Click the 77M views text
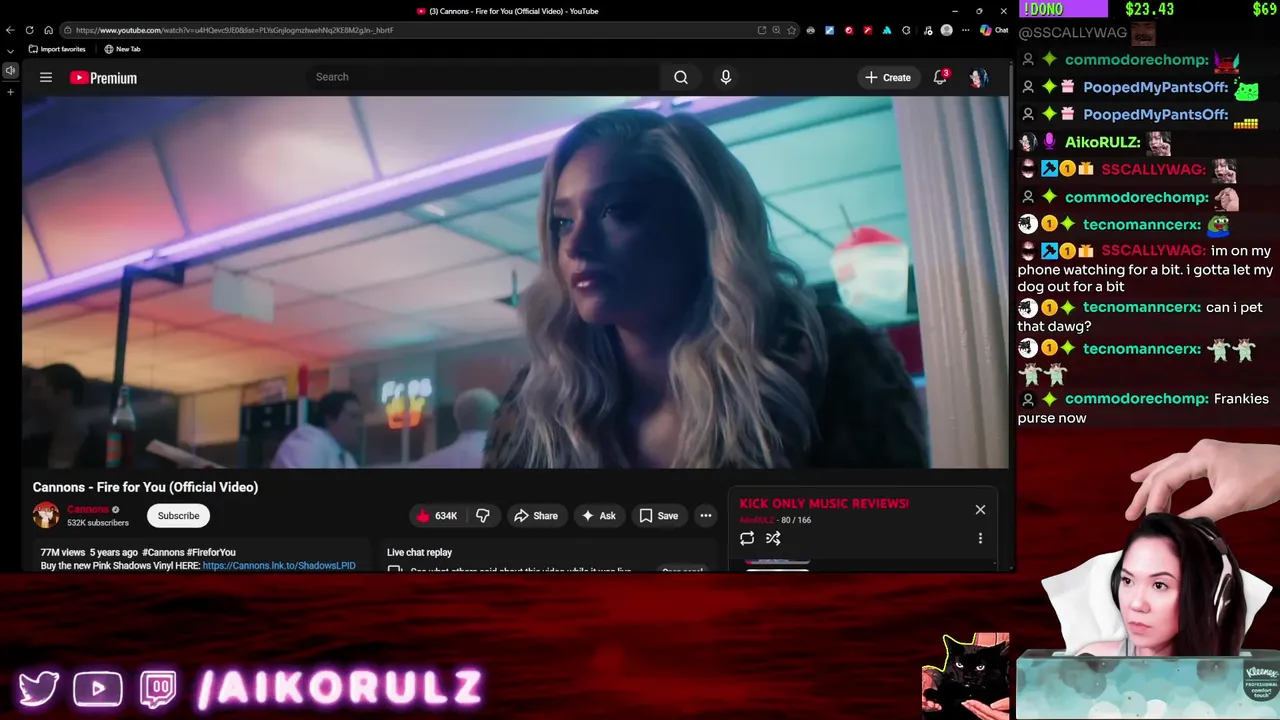 pos(62,552)
